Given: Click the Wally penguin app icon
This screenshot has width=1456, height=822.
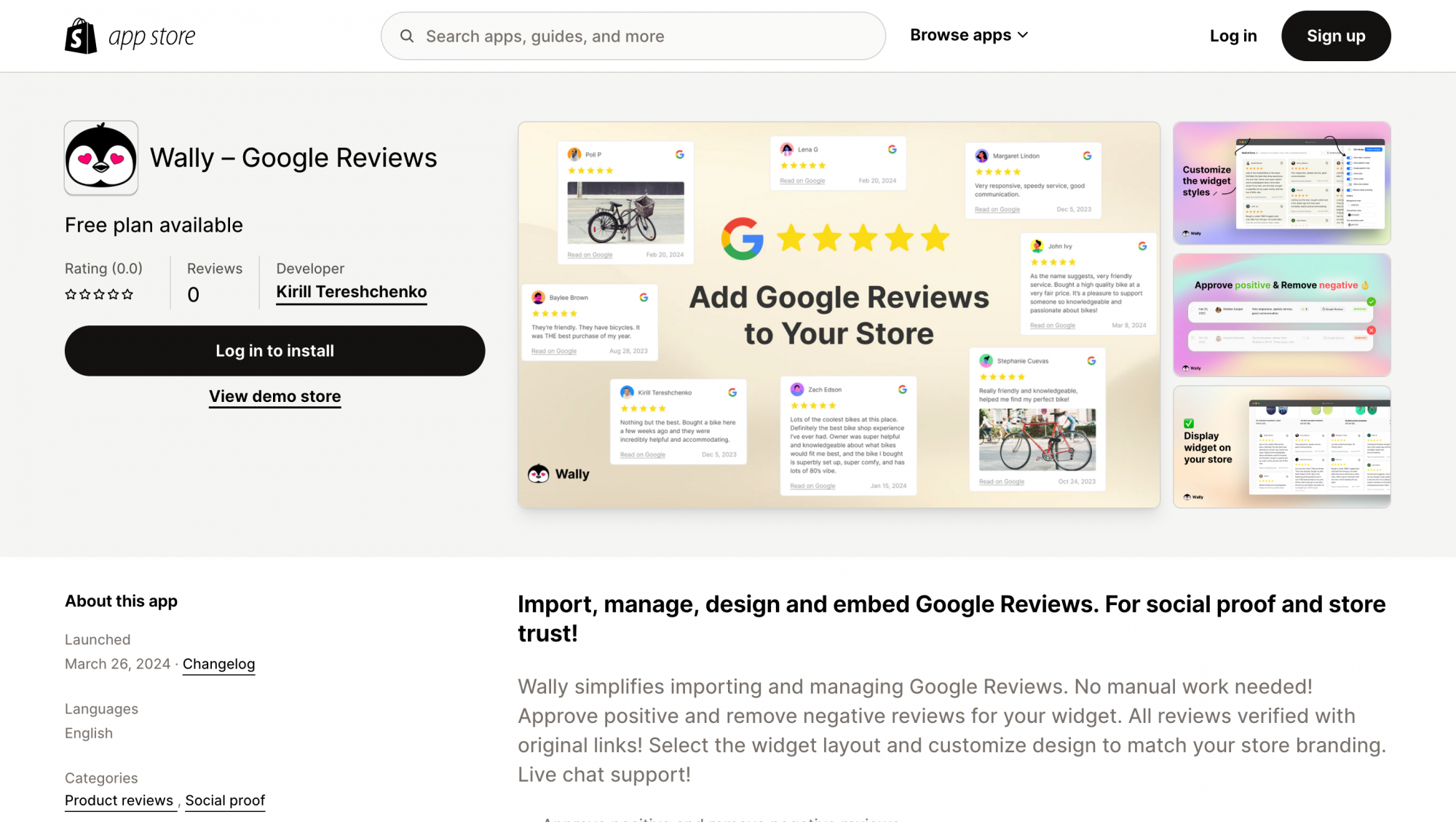Looking at the screenshot, I should tap(101, 158).
